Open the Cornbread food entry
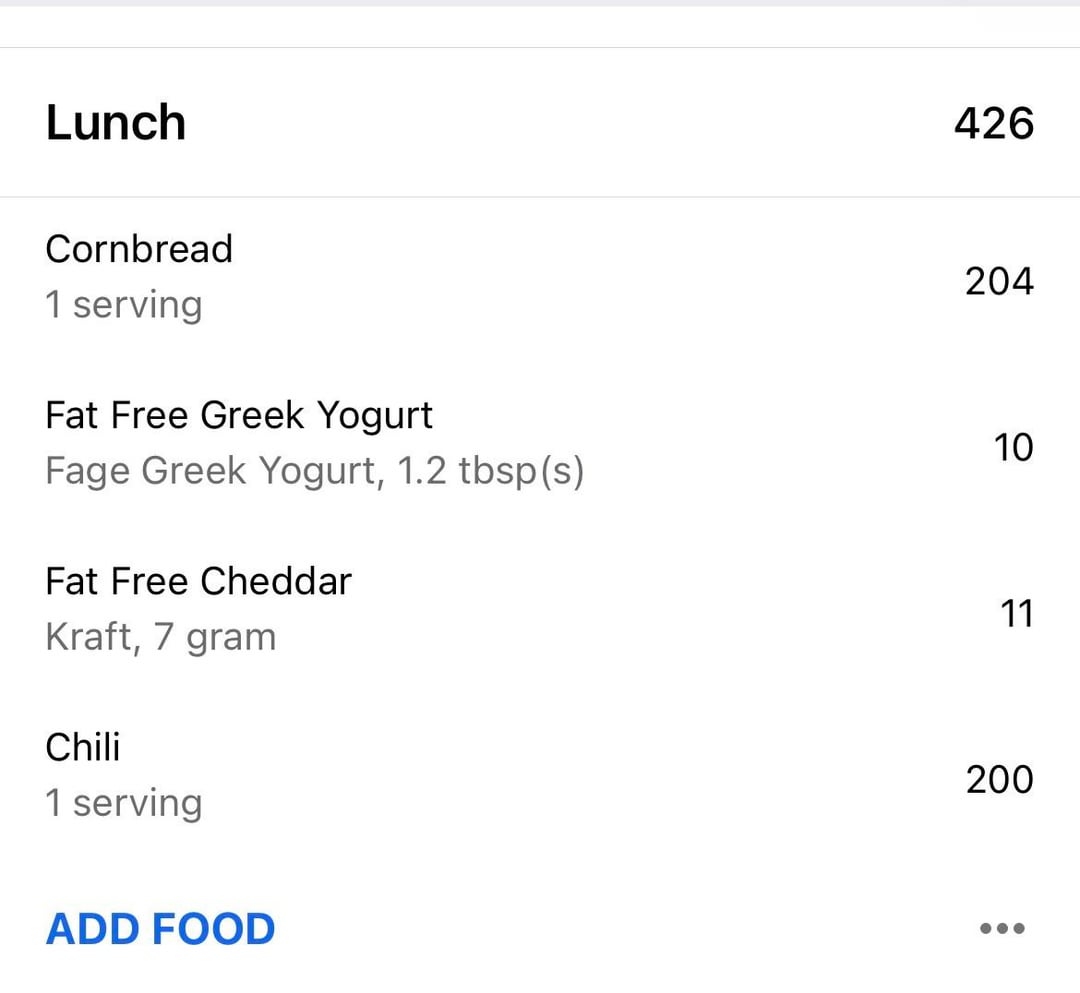Image resolution: width=1080 pixels, height=993 pixels. (x=139, y=249)
